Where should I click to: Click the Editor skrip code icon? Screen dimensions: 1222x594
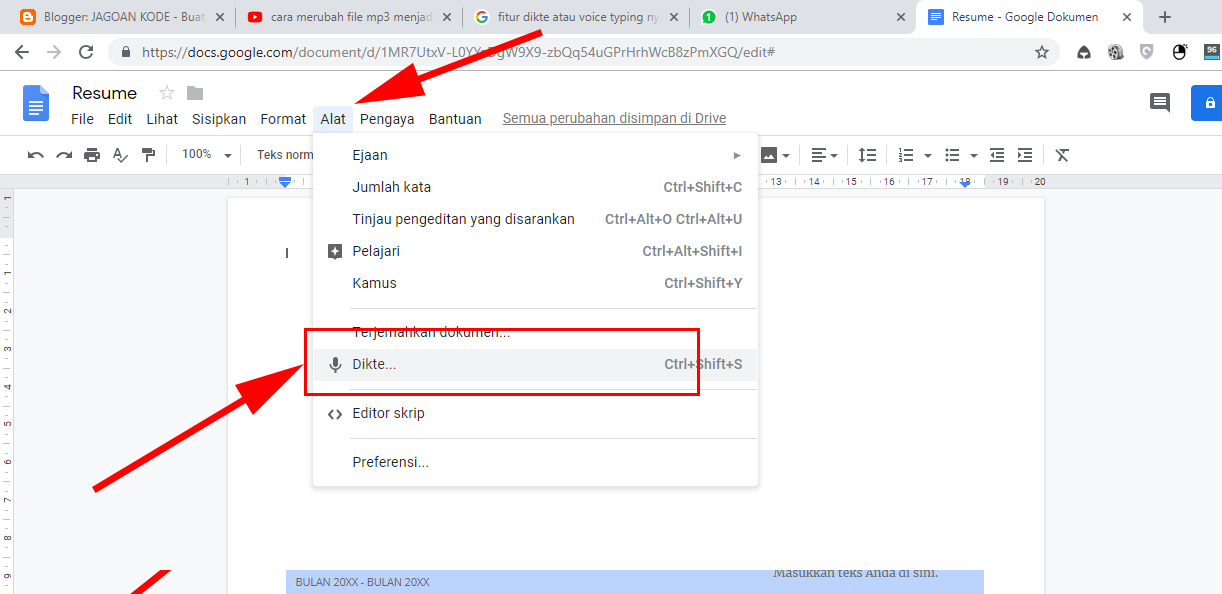click(x=335, y=414)
